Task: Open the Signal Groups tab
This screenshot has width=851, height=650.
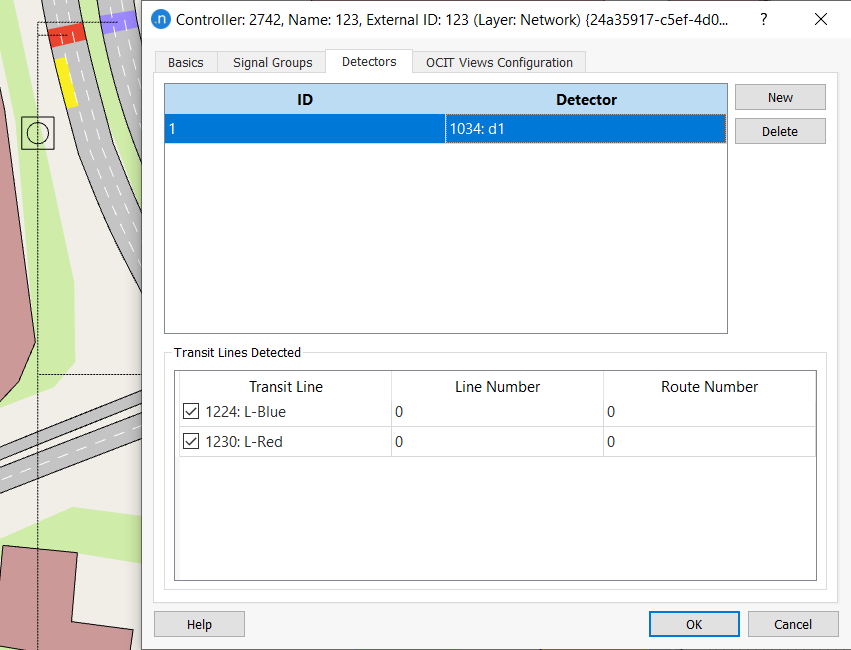Action: point(271,61)
